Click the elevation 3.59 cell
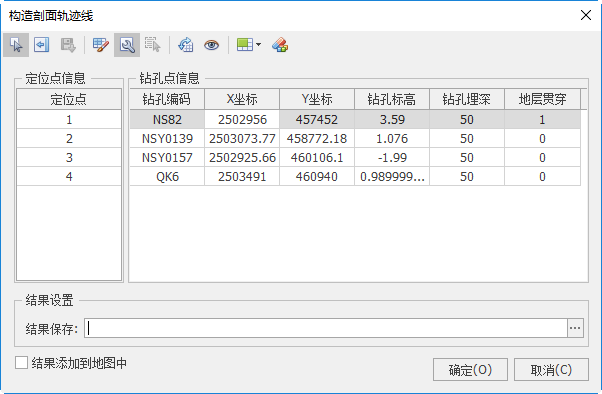Image resolution: width=602 pixels, height=394 pixels. click(x=392, y=119)
